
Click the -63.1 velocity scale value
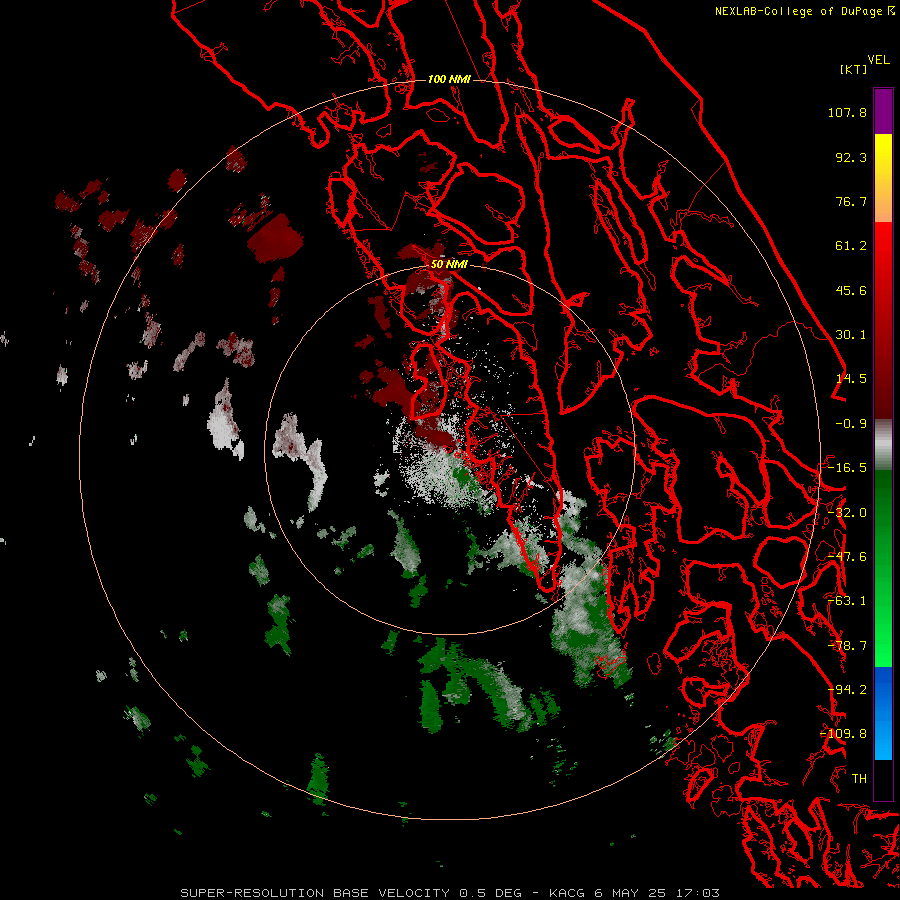(847, 601)
